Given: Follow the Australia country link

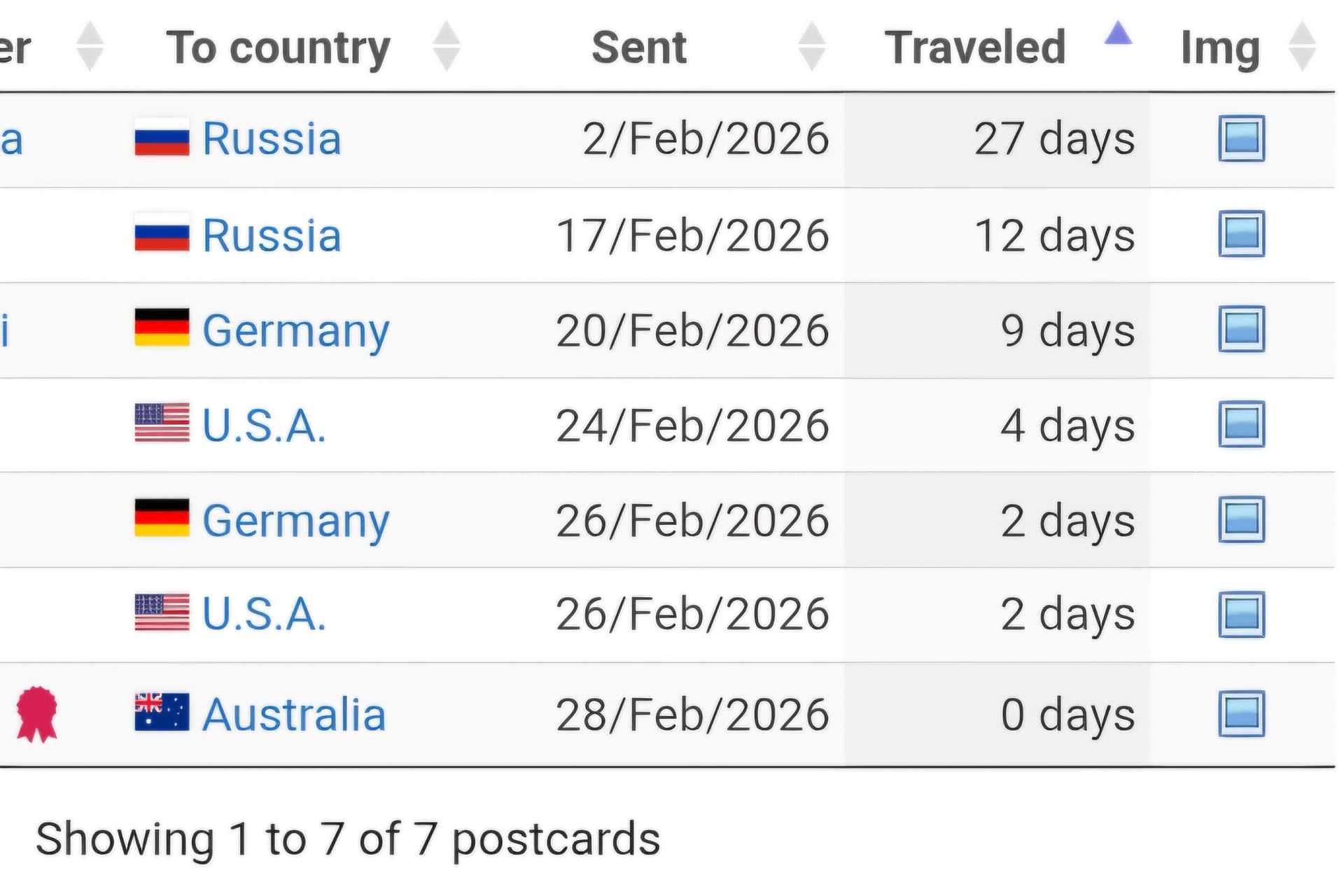Looking at the screenshot, I should coord(294,715).
